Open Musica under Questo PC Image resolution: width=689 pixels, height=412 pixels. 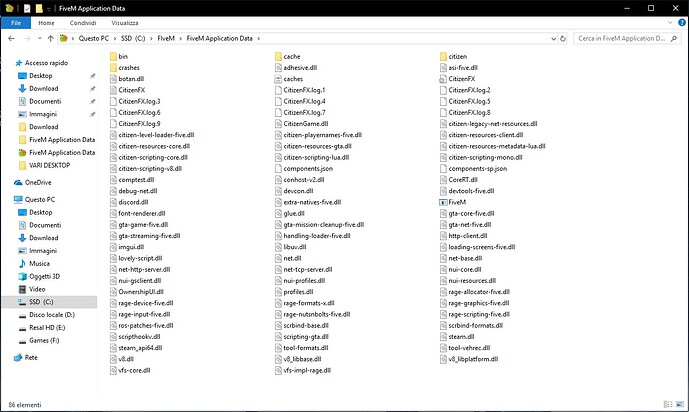coord(39,264)
